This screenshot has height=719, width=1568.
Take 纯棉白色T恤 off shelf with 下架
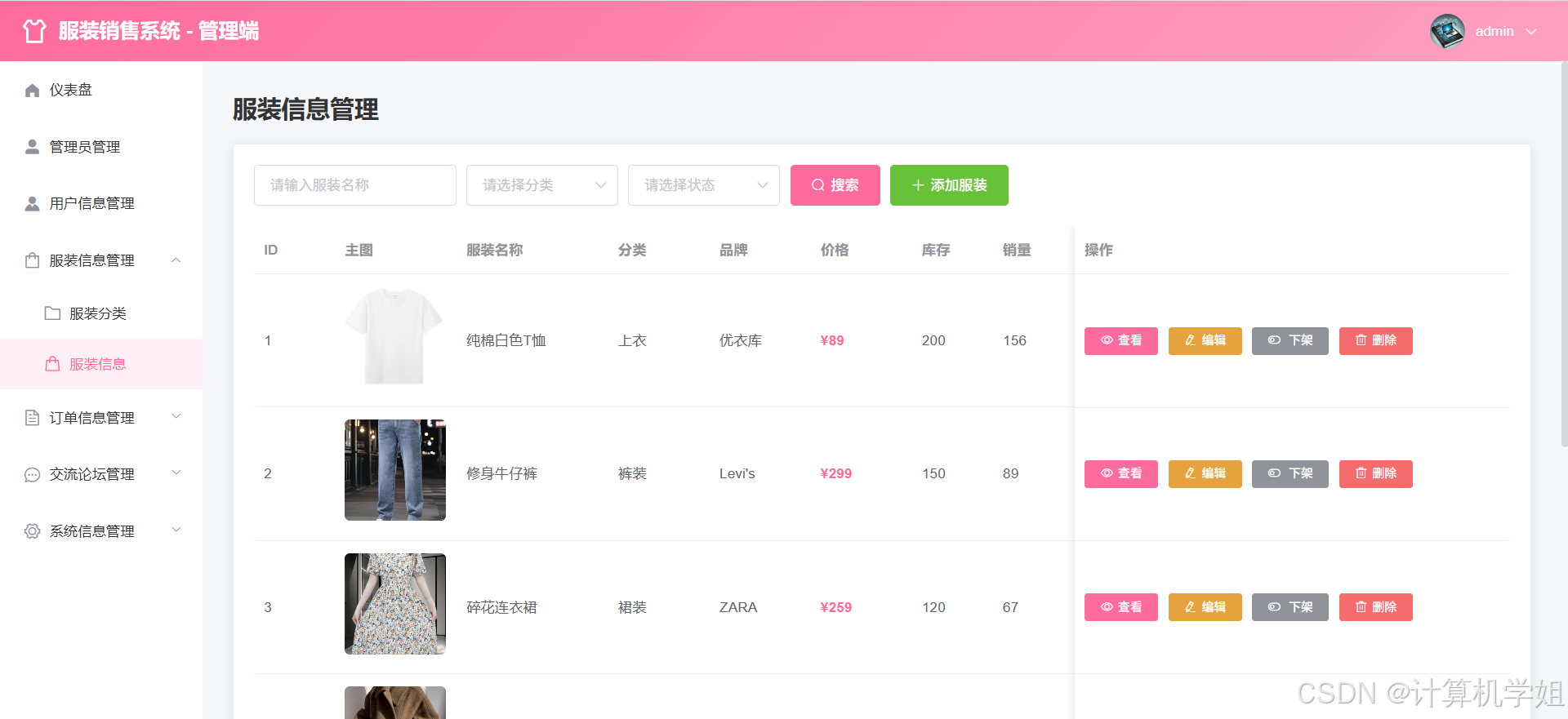1290,340
